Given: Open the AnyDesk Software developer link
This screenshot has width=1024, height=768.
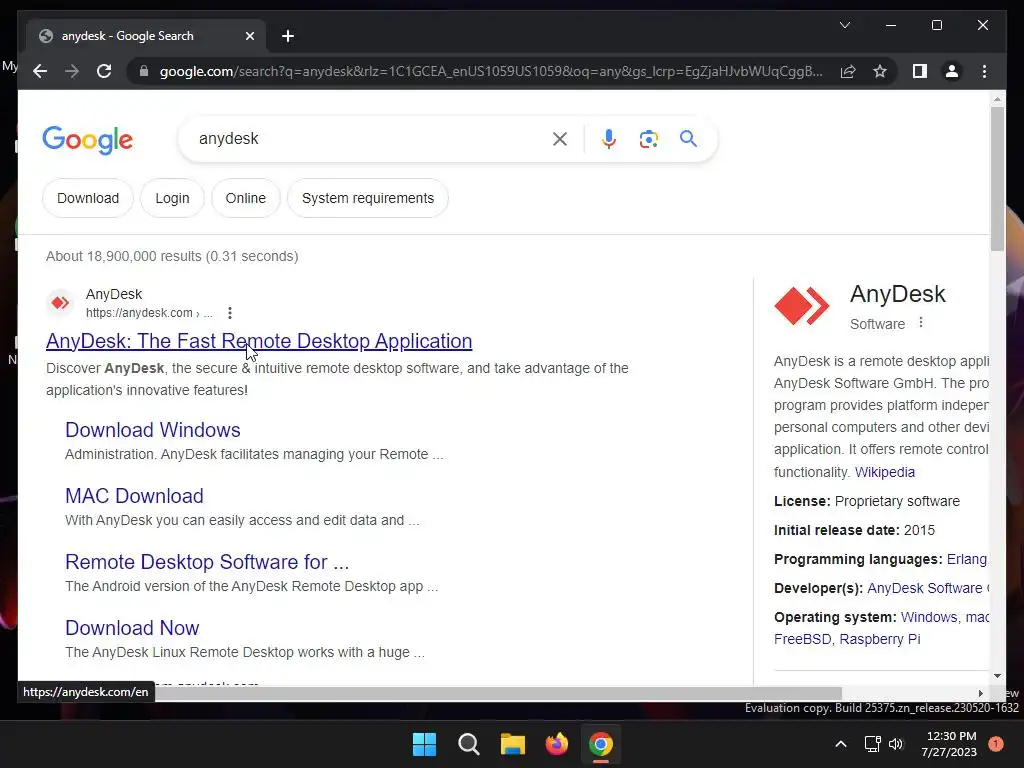Looking at the screenshot, I should [x=927, y=588].
